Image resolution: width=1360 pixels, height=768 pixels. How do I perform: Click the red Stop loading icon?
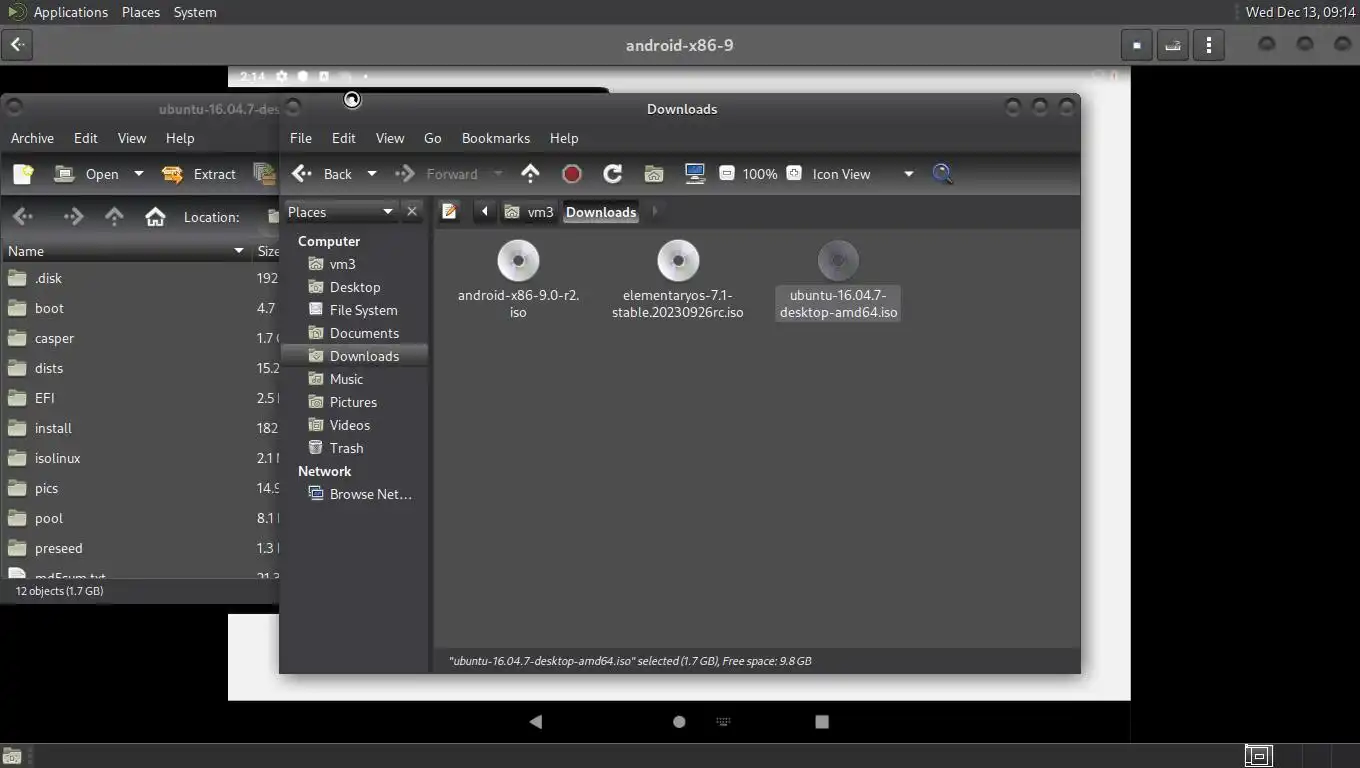pyautogui.click(x=572, y=174)
